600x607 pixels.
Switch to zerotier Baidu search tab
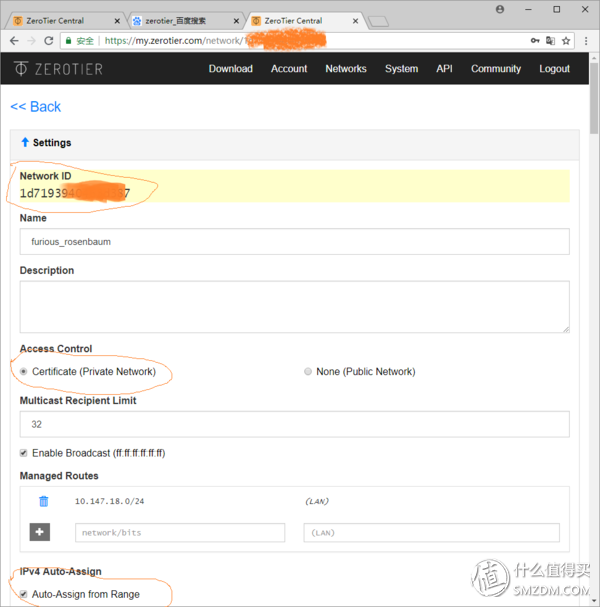tap(184, 21)
